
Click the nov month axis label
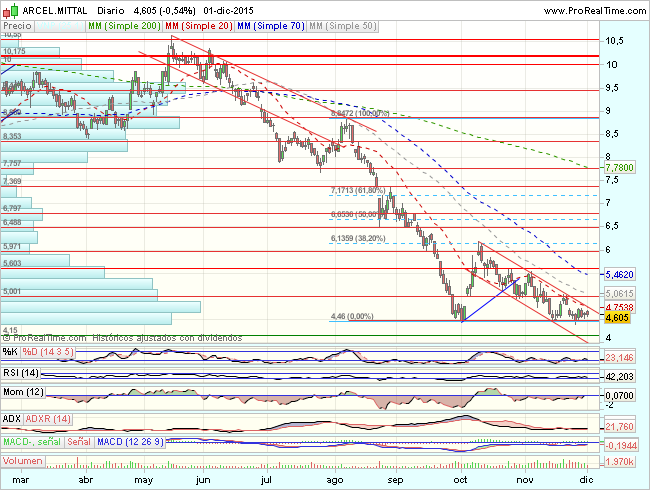525,480
